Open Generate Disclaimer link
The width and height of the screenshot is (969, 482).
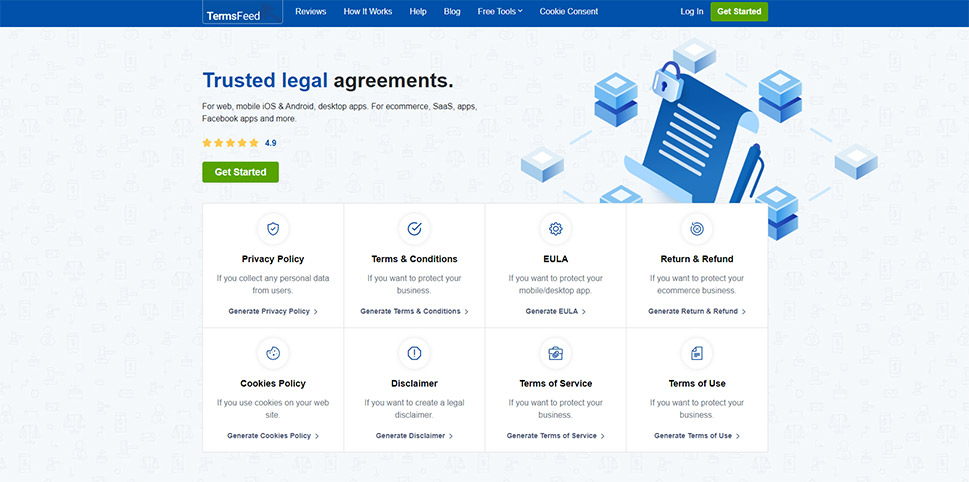click(x=415, y=436)
